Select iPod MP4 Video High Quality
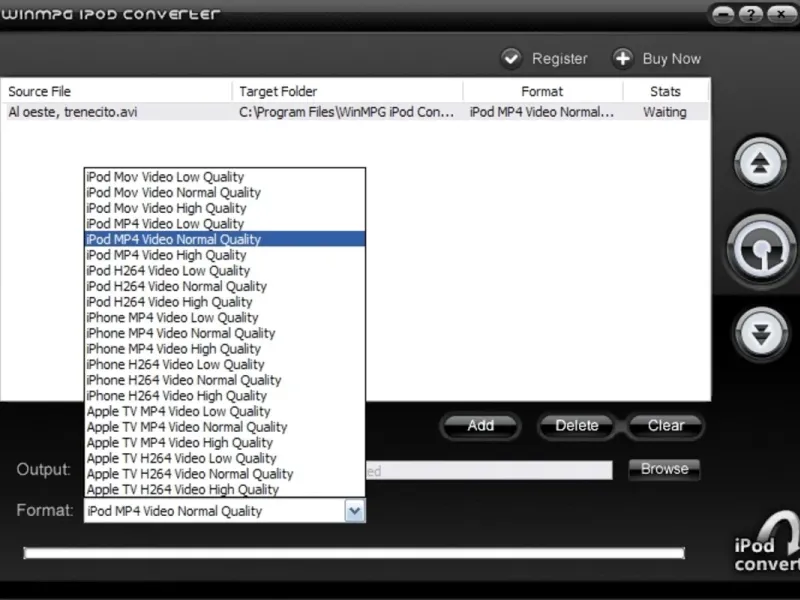The image size is (800, 600). pos(224,255)
